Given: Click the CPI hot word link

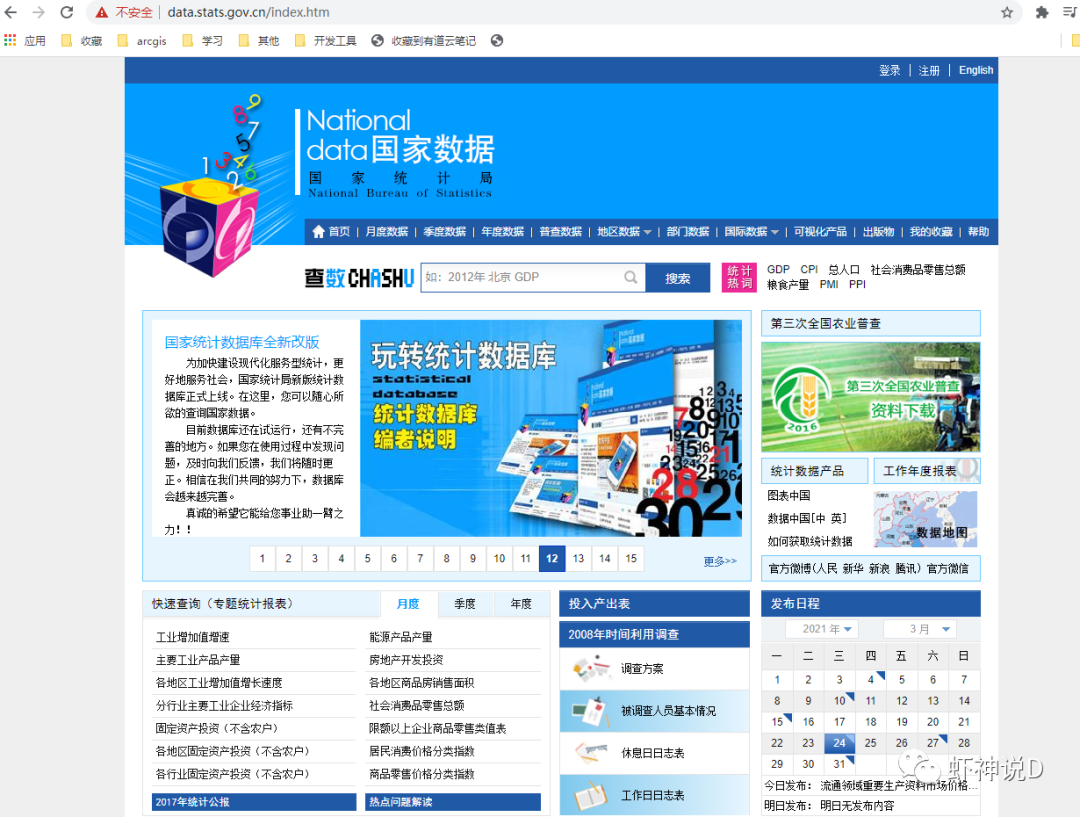Looking at the screenshot, I should pyautogui.click(x=809, y=269).
